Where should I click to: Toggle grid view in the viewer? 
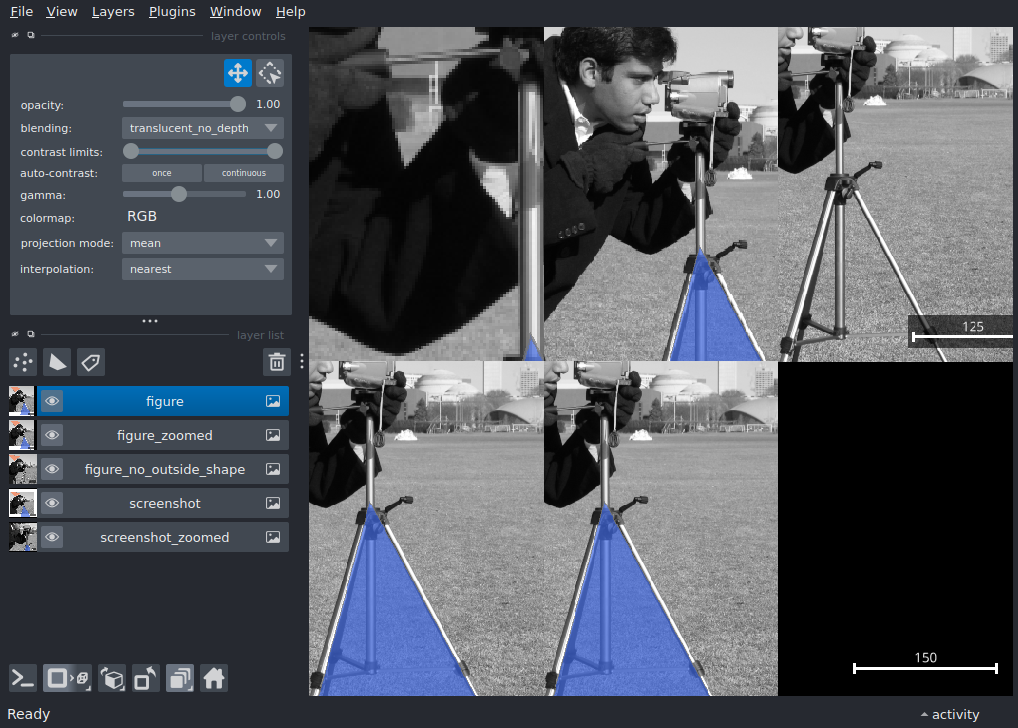click(180, 678)
